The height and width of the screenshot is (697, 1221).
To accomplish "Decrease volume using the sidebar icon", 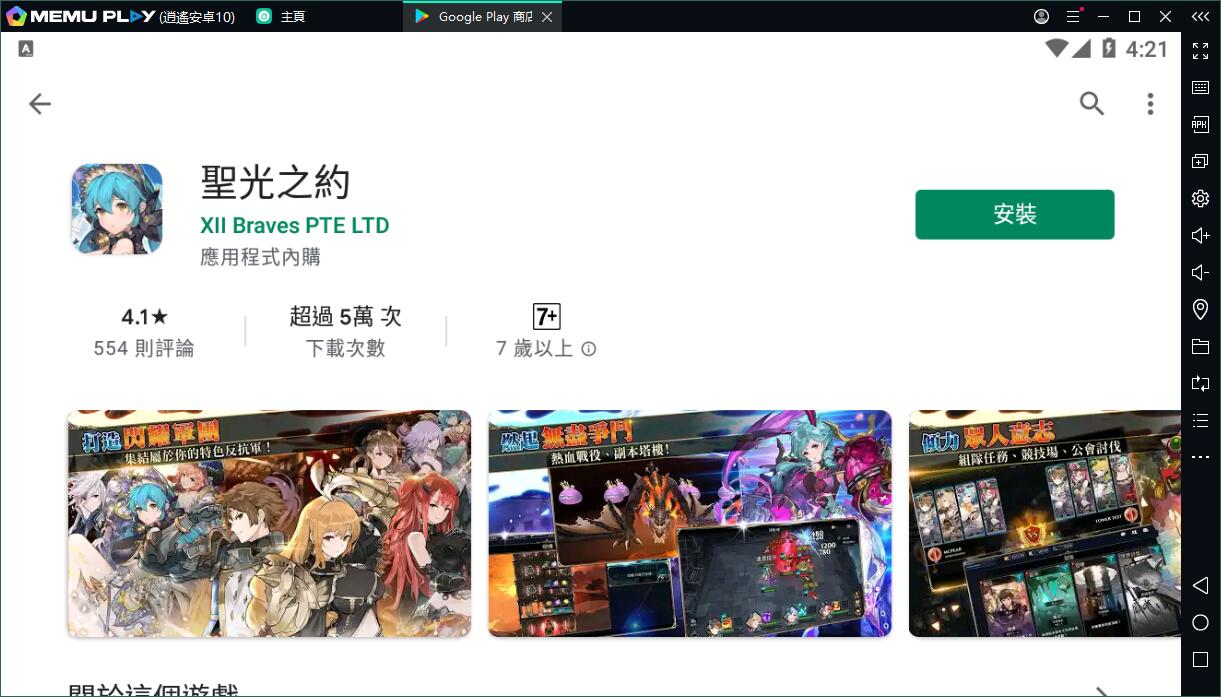I will point(1199,272).
